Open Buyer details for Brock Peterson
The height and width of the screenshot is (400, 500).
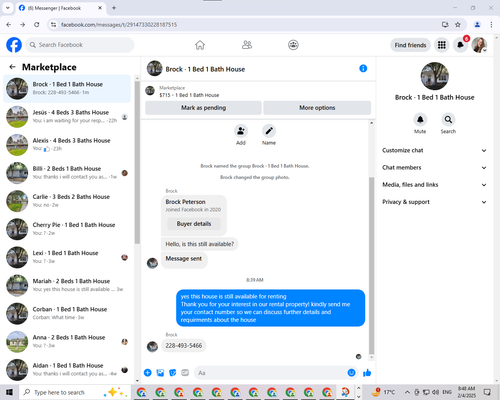pos(194,224)
